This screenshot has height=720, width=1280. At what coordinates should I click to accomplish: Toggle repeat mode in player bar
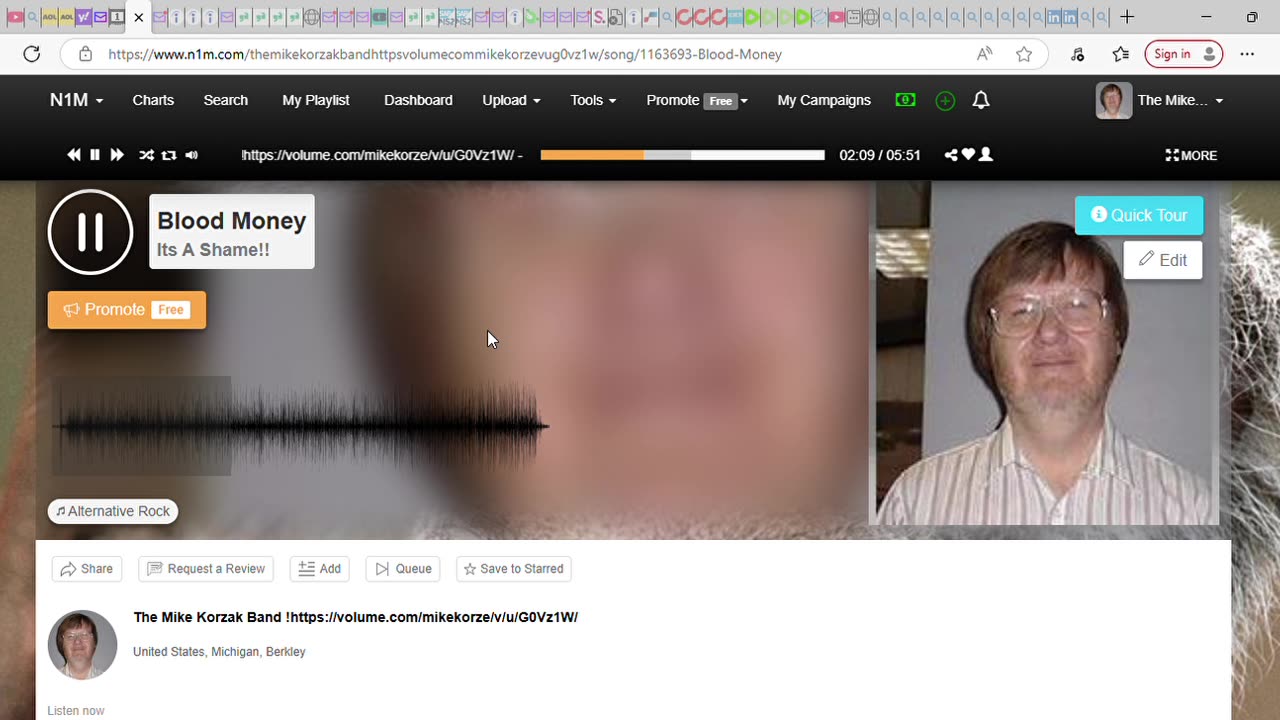pos(169,155)
